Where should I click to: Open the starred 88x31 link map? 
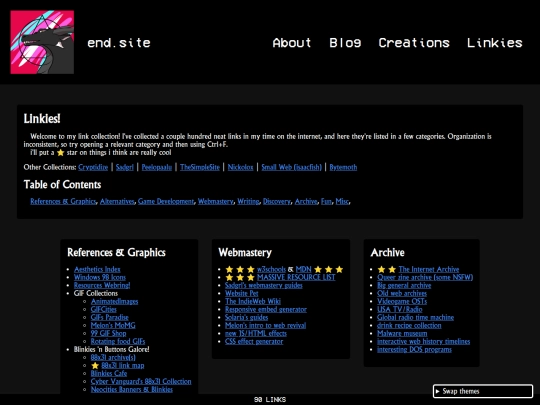pos(123,365)
